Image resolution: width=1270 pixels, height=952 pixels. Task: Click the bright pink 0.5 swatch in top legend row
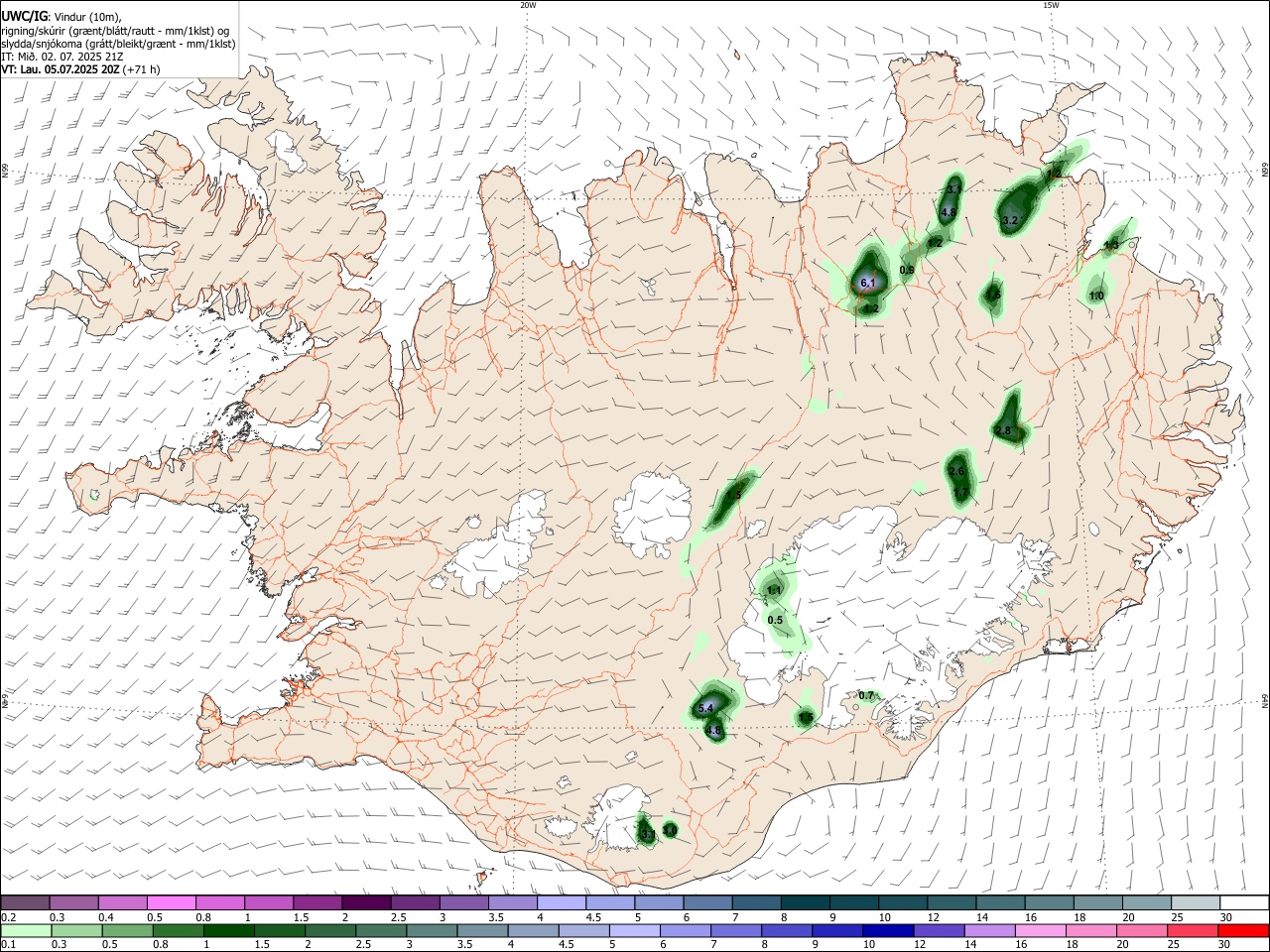coord(172,902)
